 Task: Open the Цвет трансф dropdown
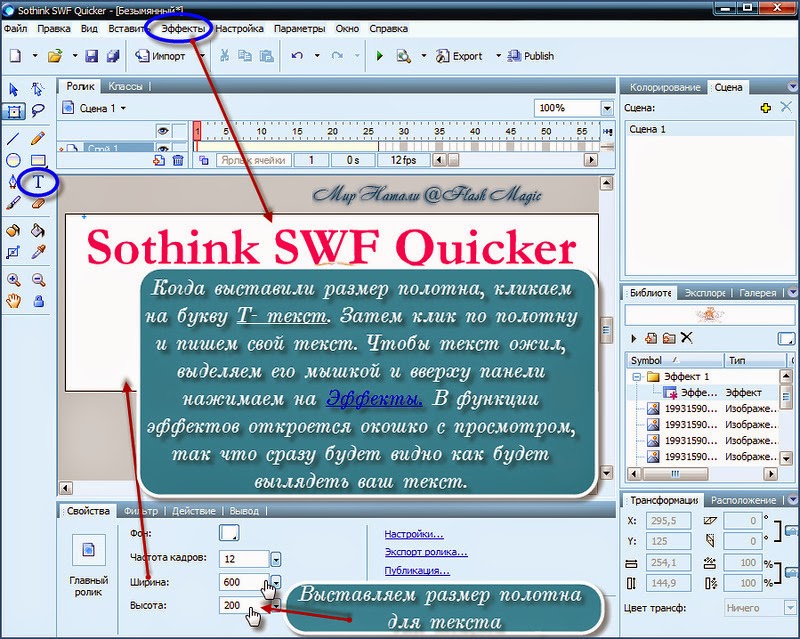click(790, 608)
